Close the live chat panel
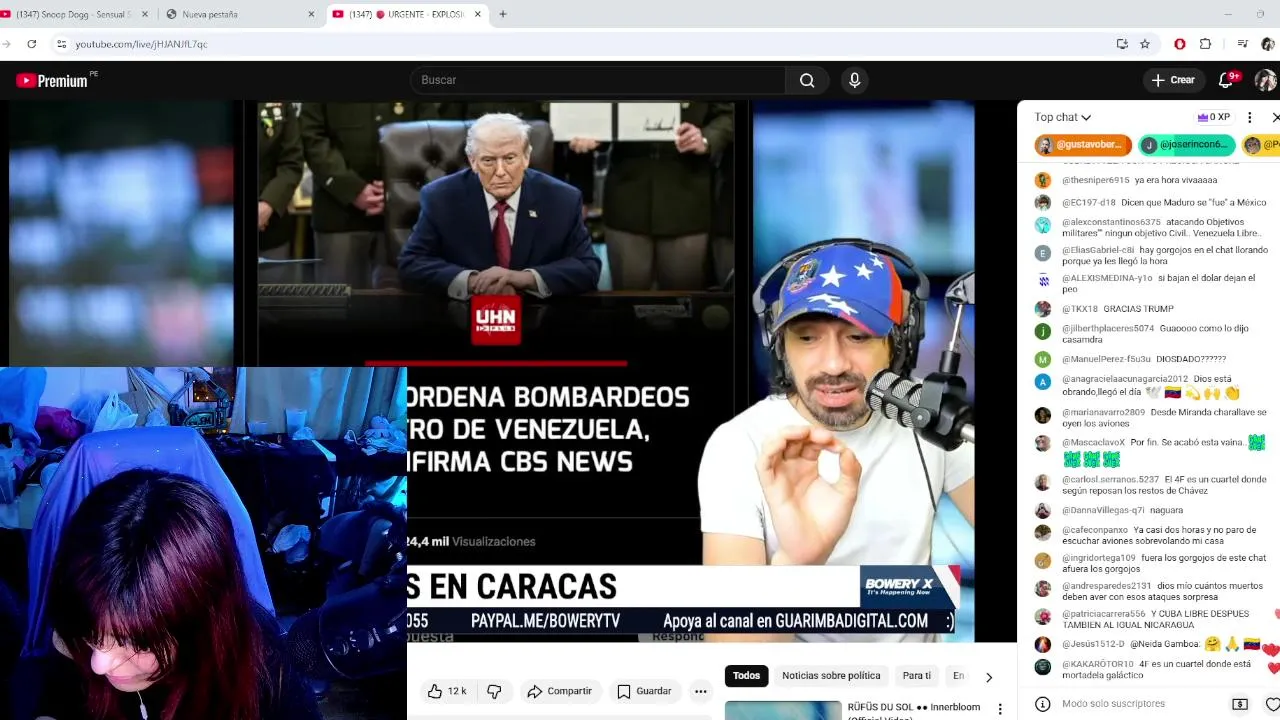Screen dimensions: 1280x720 1275,117
